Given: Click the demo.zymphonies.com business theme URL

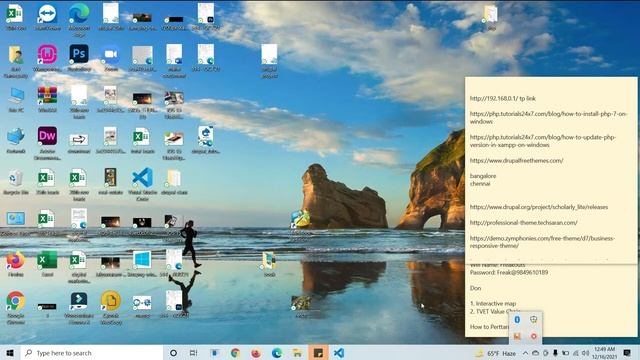Looking at the screenshot, I should pyautogui.click(x=542, y=242).
